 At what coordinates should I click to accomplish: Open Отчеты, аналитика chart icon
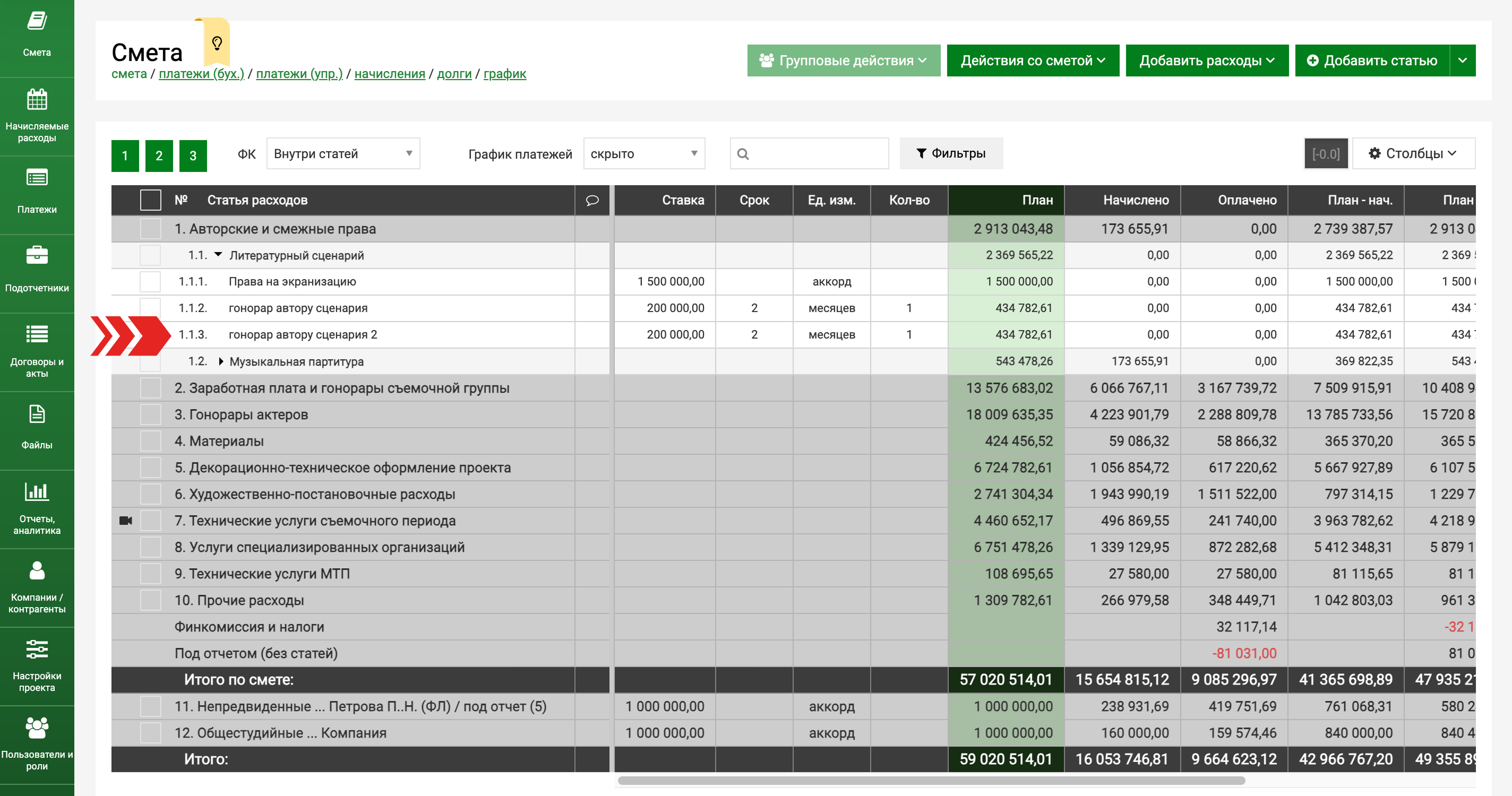pyautogui.click(x=37, y=491)
